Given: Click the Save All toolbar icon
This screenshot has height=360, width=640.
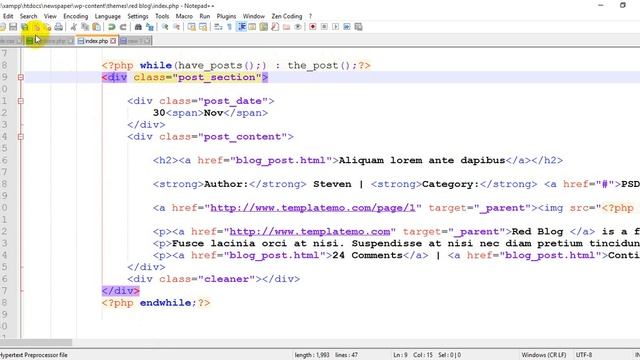Looking at the screenshot, I should click(25, 27).
